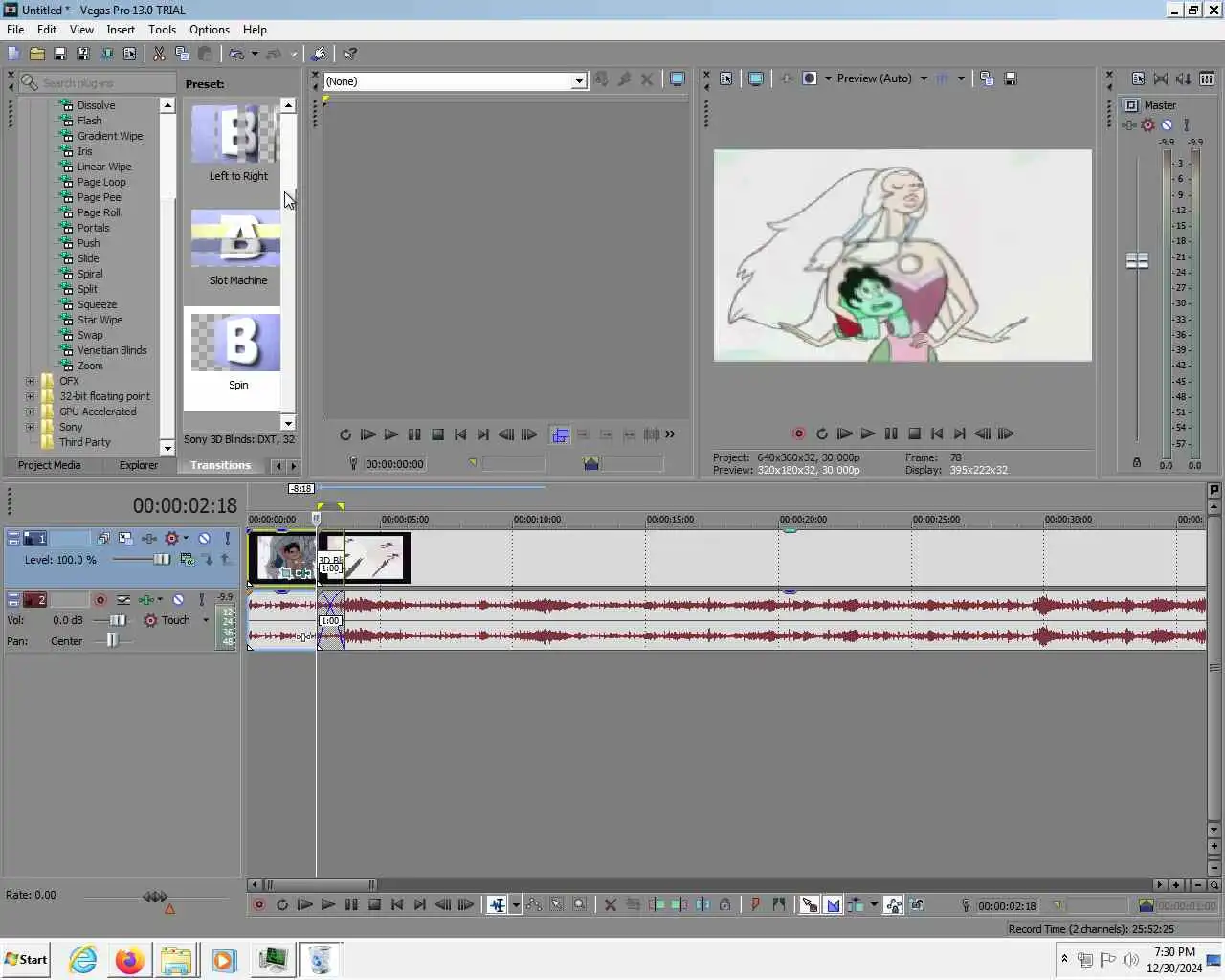Arm audio track 2 for record
The height and width of the screenshot is (980, 1225).
[100, 599]
